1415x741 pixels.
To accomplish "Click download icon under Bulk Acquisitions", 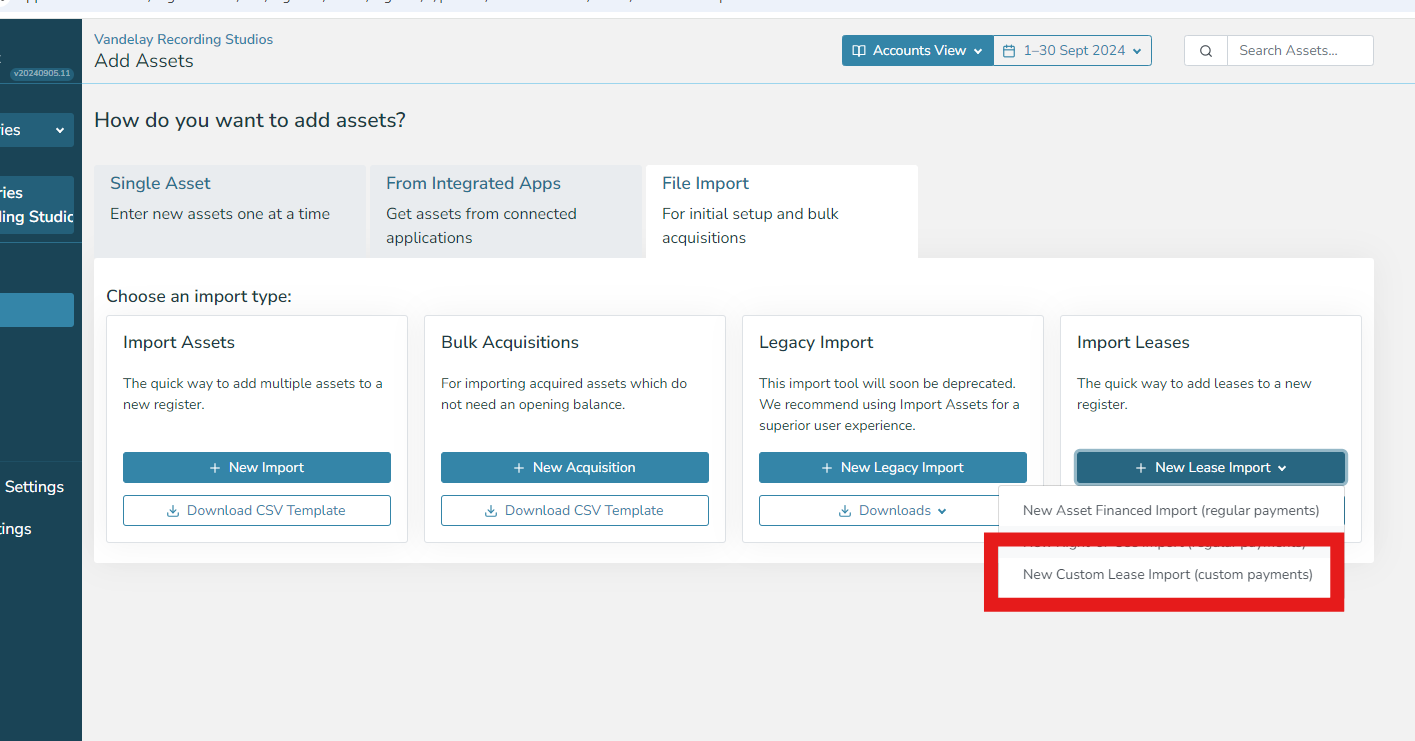I will (x=491, y=511).
